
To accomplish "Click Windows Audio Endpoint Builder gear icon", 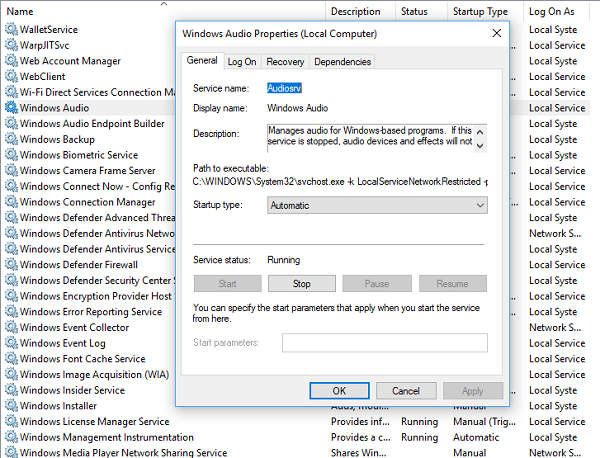I will [11, 124].
